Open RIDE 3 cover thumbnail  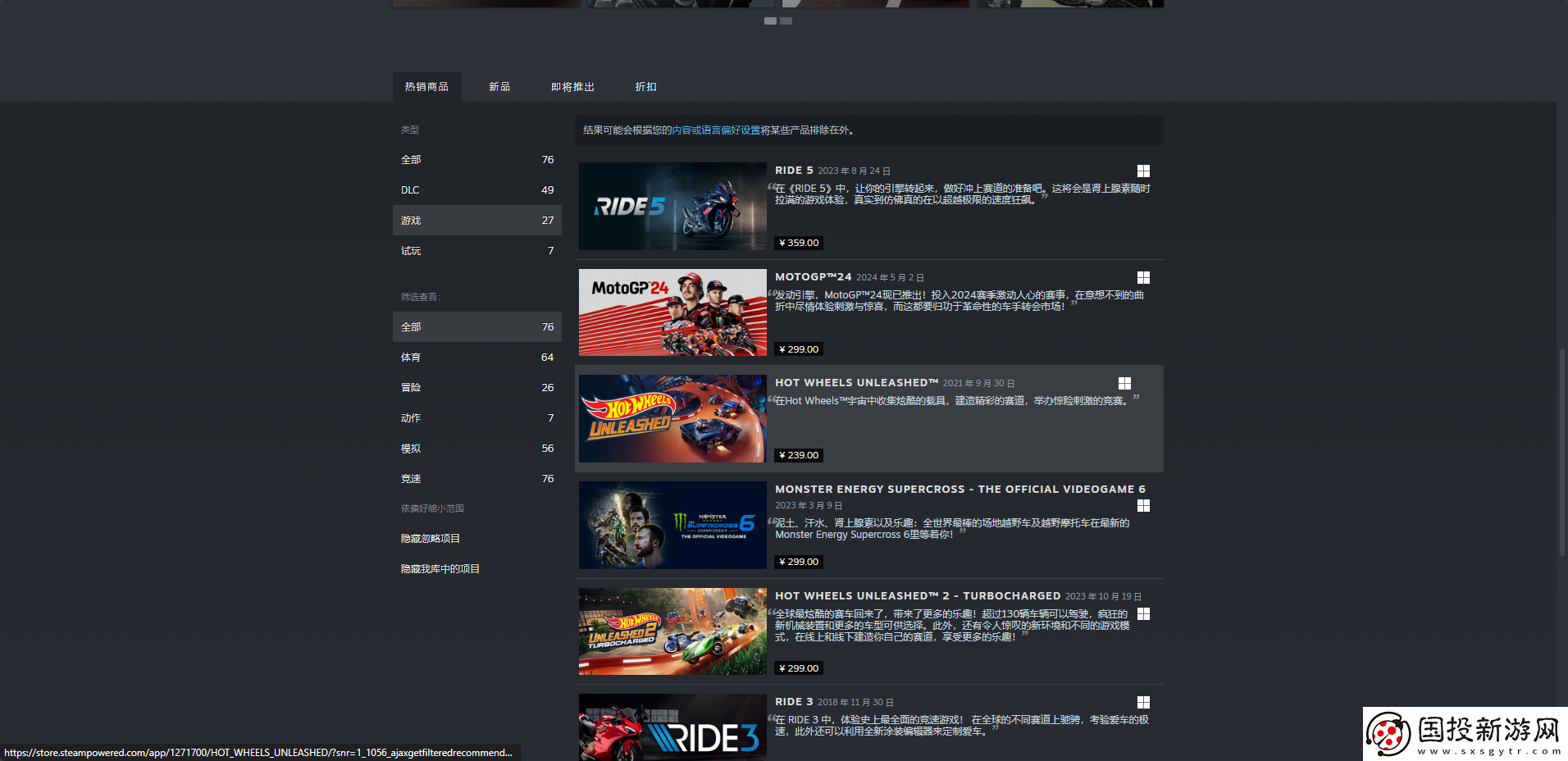coord(672,727)
